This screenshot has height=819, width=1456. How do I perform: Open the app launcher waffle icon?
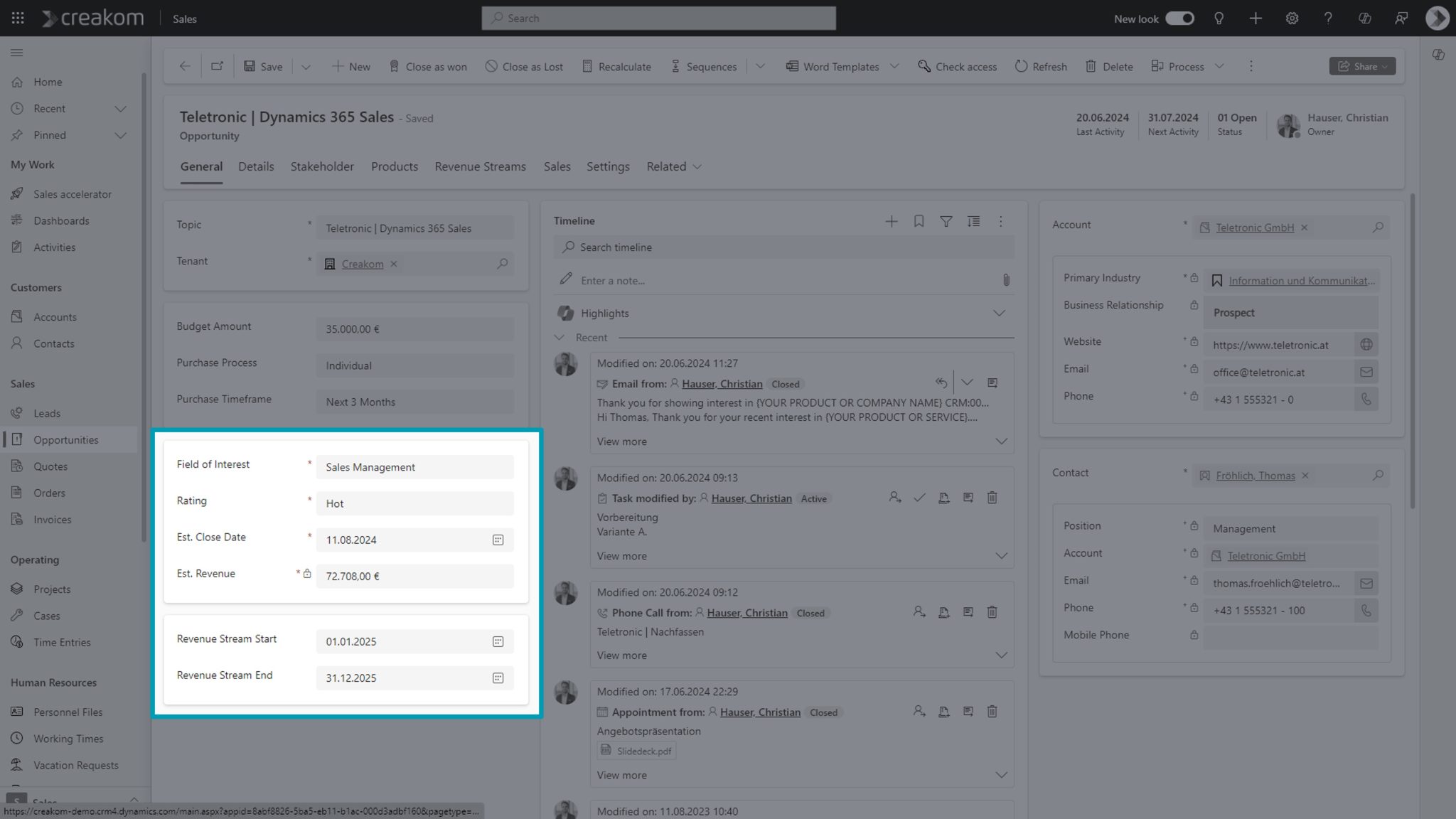pos(18,18)
